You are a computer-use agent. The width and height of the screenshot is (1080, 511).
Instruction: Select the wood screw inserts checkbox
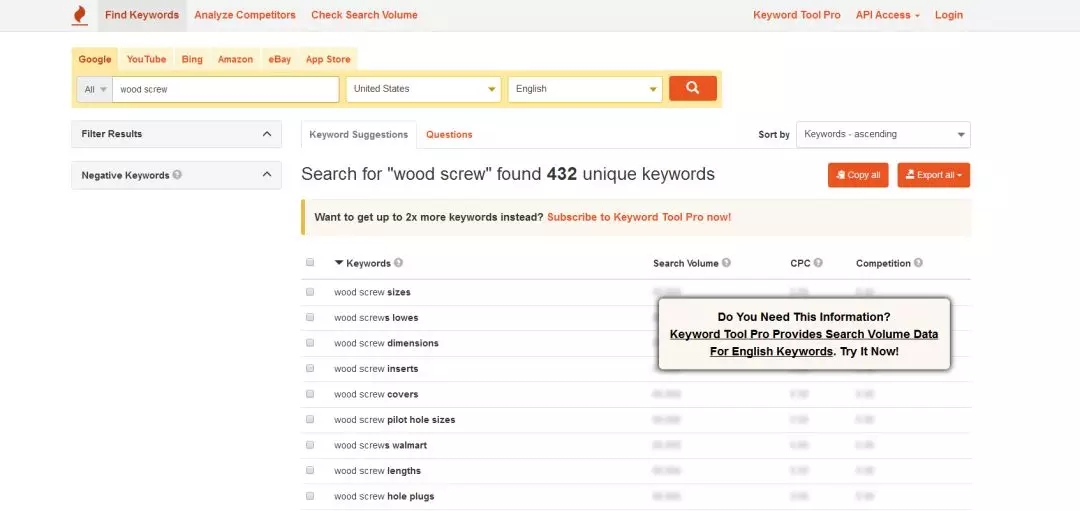310,368
